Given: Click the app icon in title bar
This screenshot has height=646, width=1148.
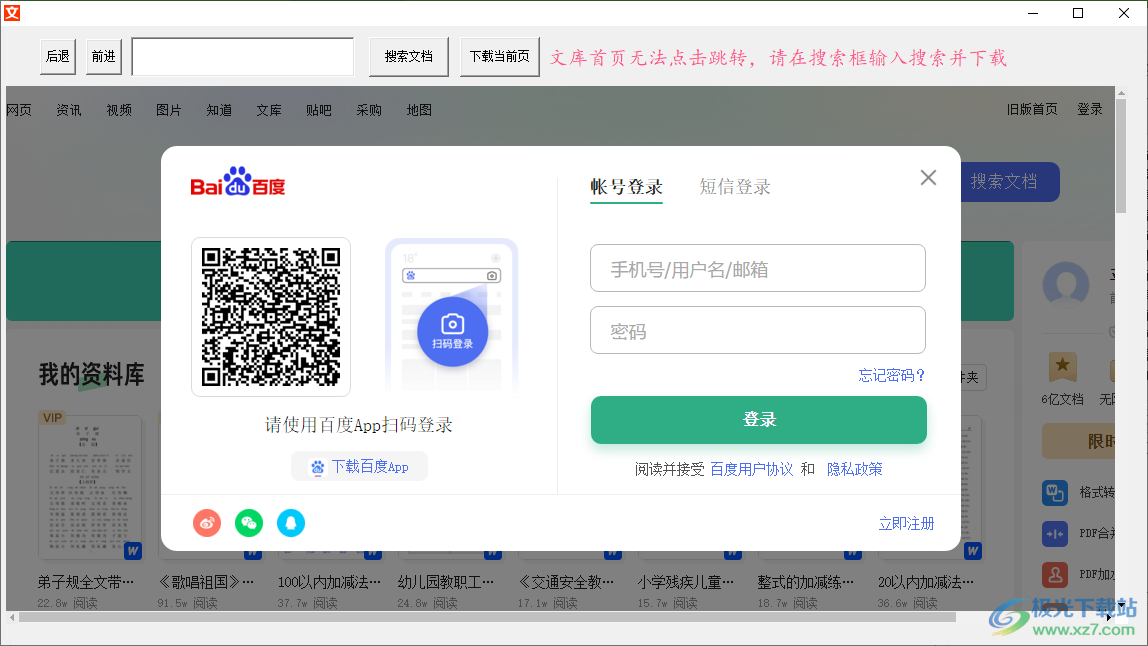Looking at the screenshot, I should (12, 12).
